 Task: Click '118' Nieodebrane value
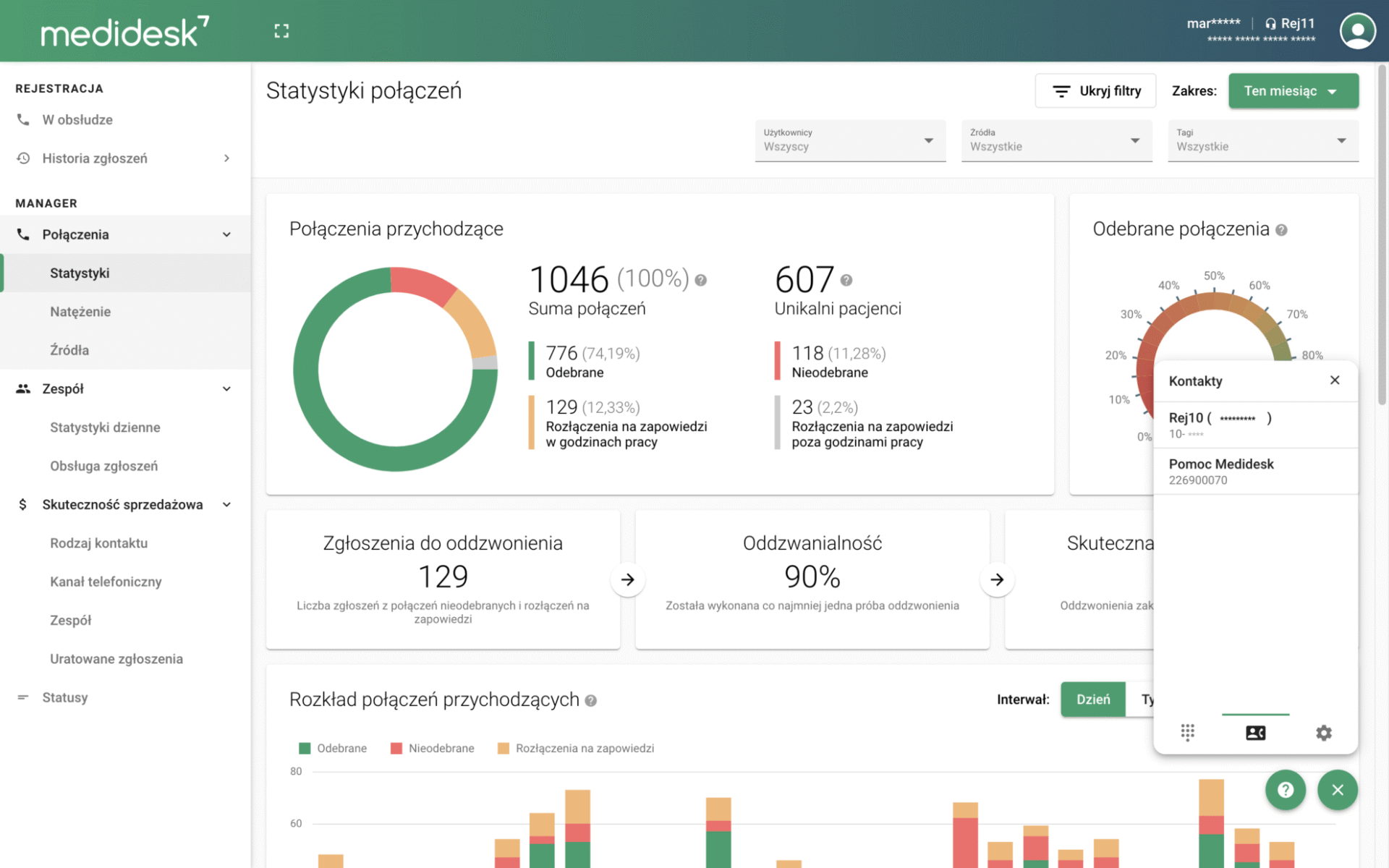pos(807,353)
